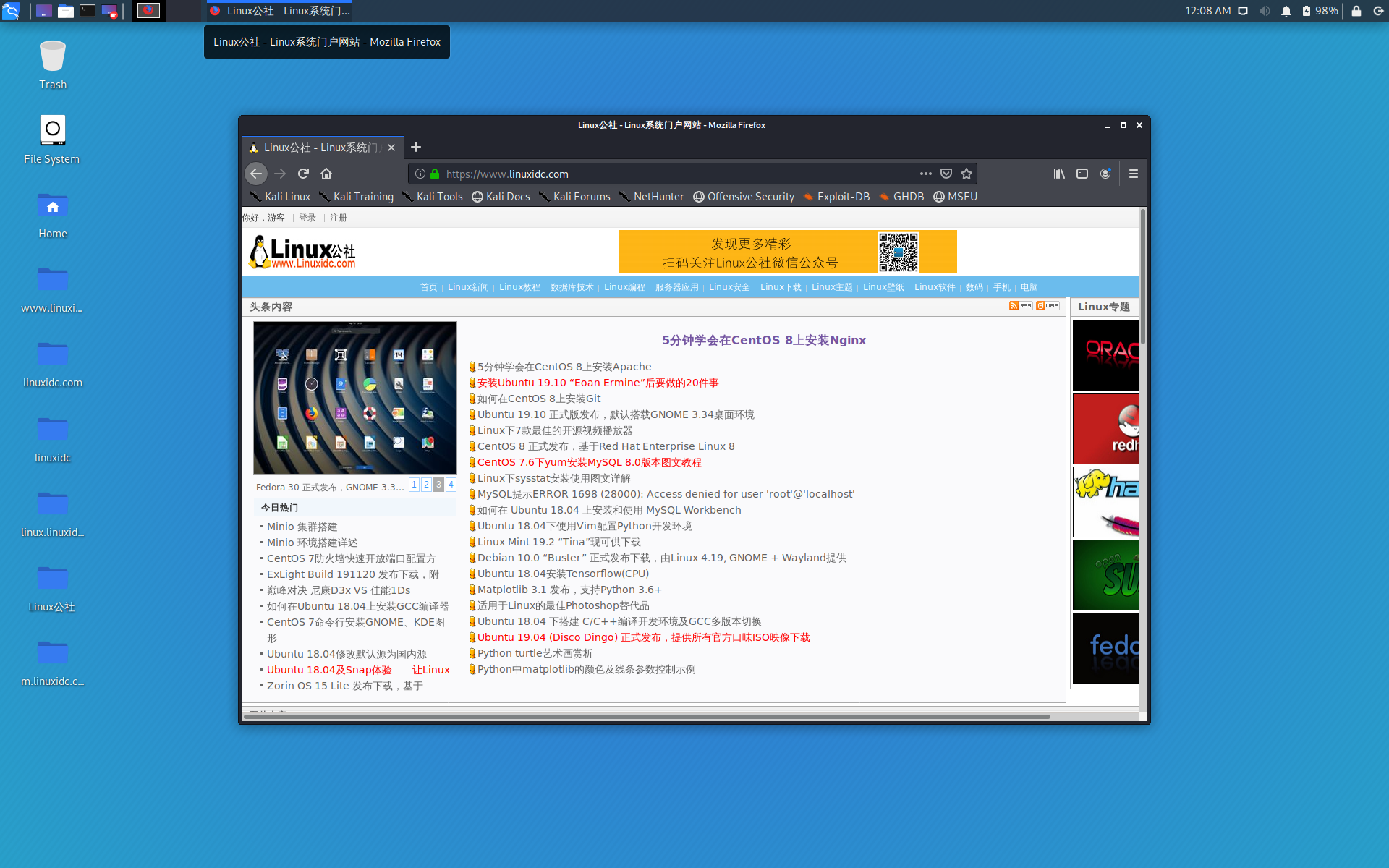The width and height of the screenshot is (1389, 868).
Task: Bookmark this page with the star icon
Action: tap(966, 174)
